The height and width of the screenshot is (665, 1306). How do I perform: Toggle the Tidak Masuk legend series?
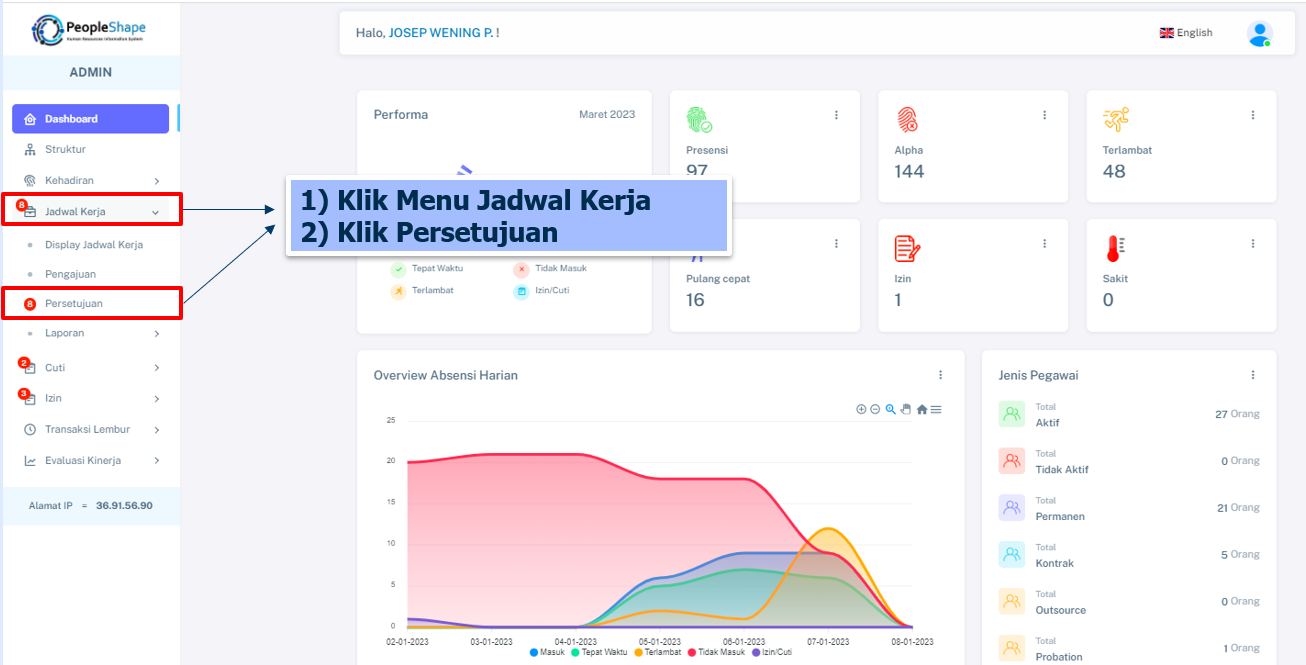point(720,652)
